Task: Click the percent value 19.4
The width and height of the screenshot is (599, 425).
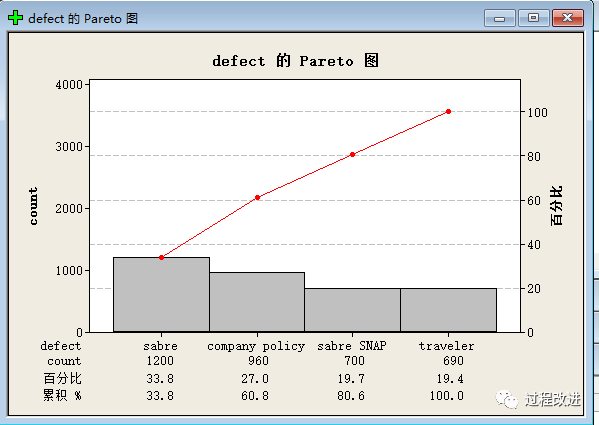Action: (x=450, y=378)
